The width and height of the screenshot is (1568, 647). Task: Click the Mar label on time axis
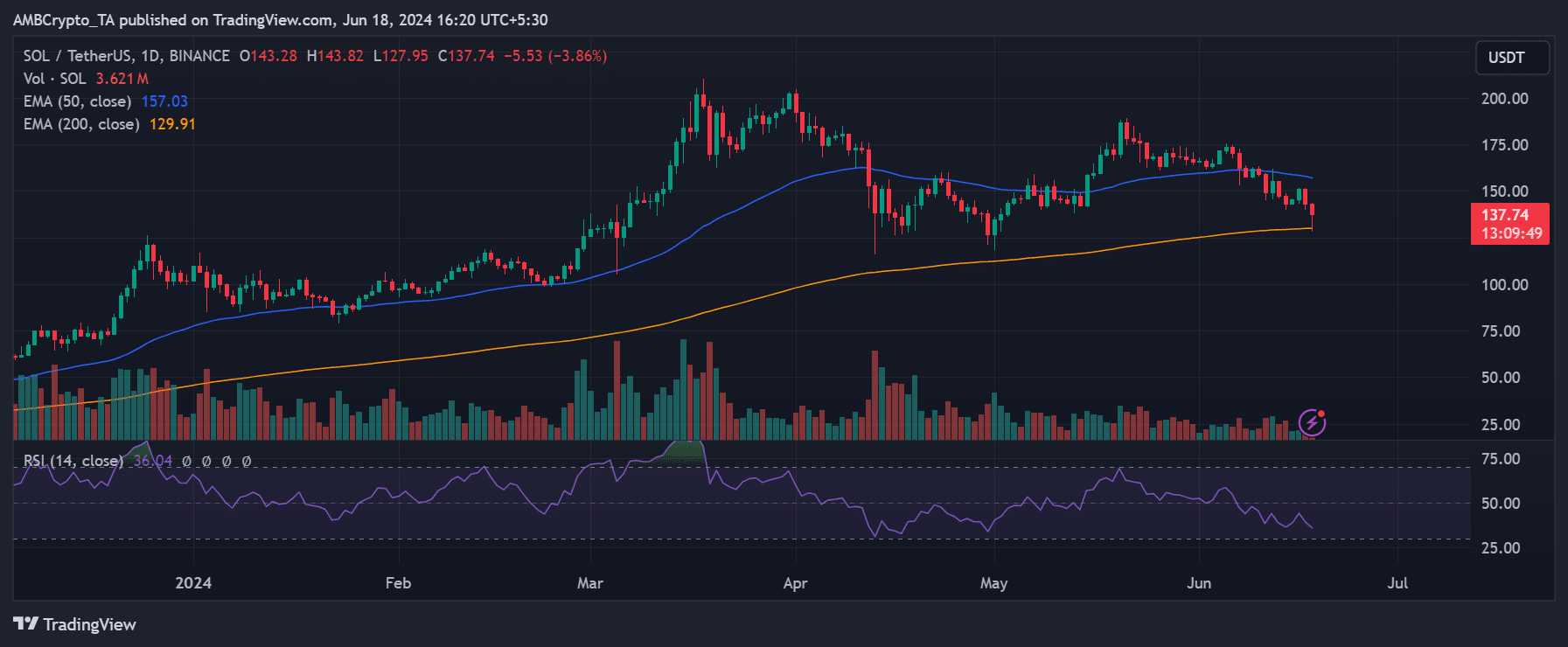click(590, 583)
